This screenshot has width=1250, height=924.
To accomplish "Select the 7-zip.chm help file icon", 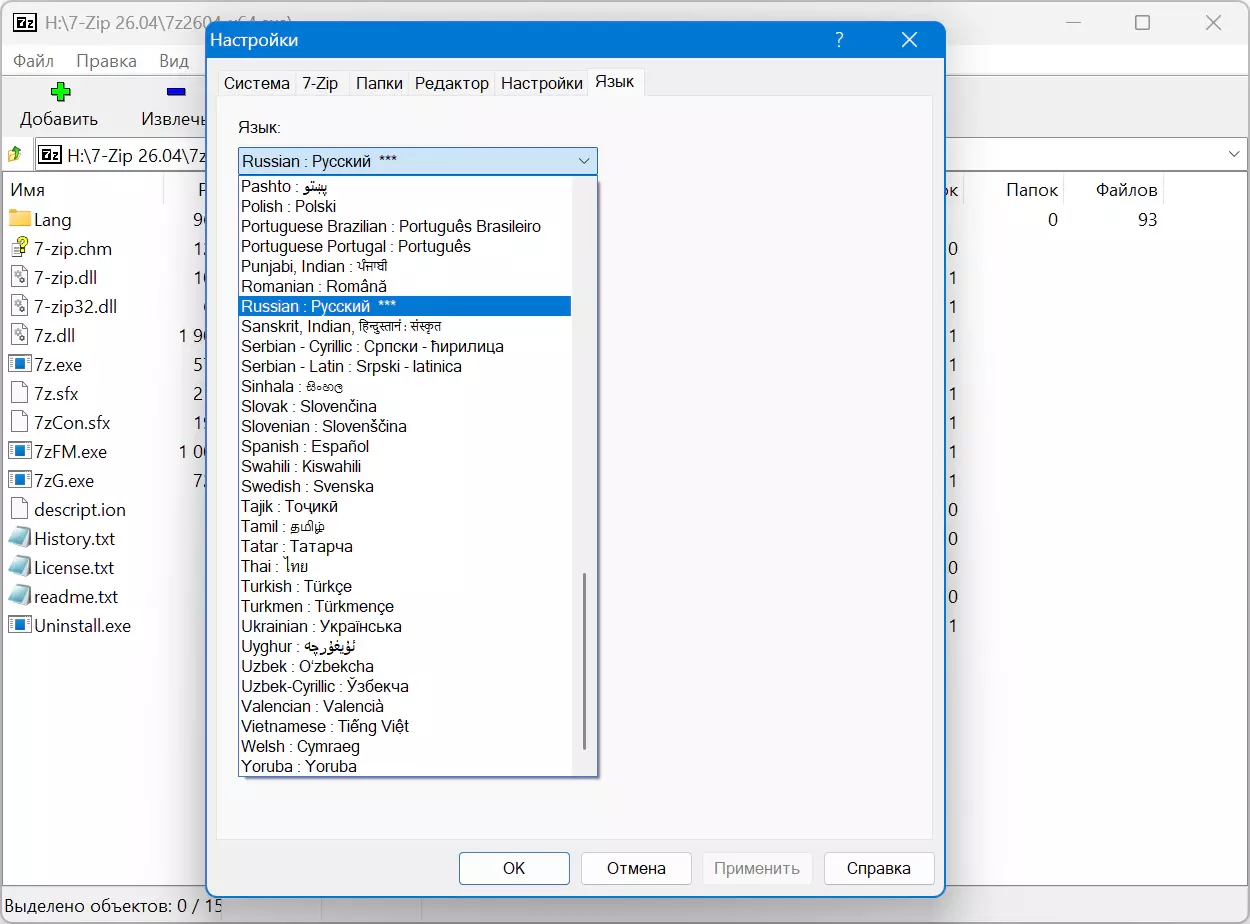I will point(20,248).
